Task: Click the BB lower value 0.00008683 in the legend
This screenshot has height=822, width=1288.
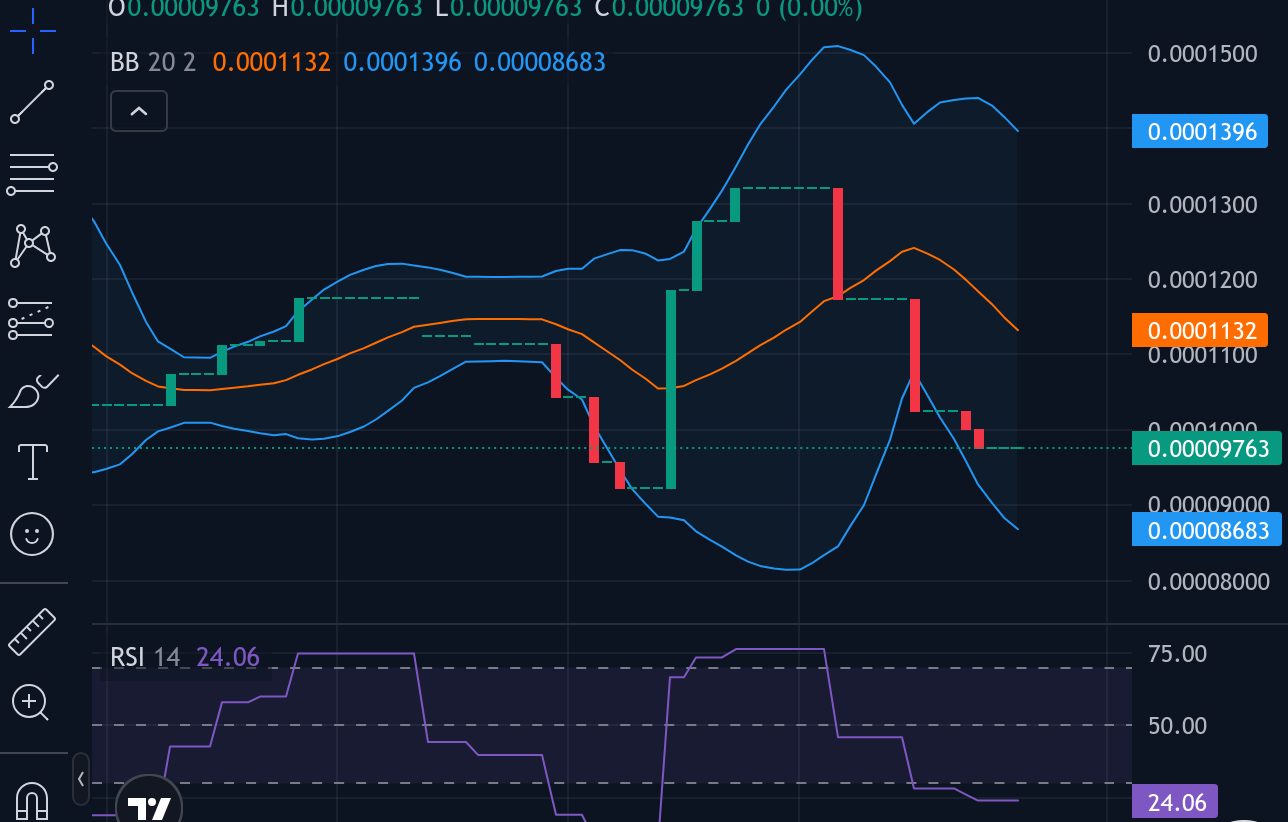Action: (x=539, y=62)
